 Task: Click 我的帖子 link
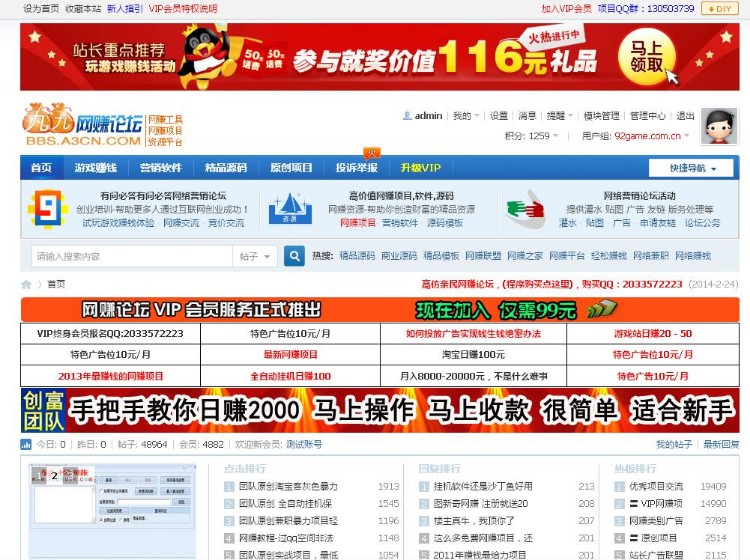(x=673, y=444)
